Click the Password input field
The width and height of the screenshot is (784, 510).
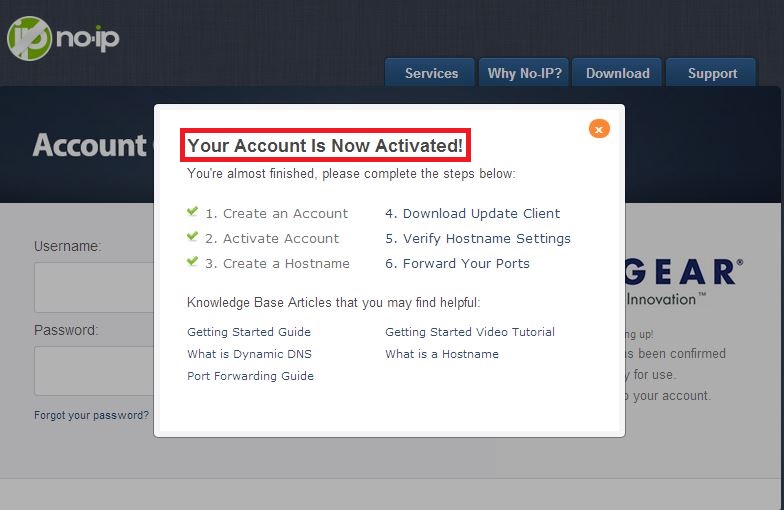93,371
